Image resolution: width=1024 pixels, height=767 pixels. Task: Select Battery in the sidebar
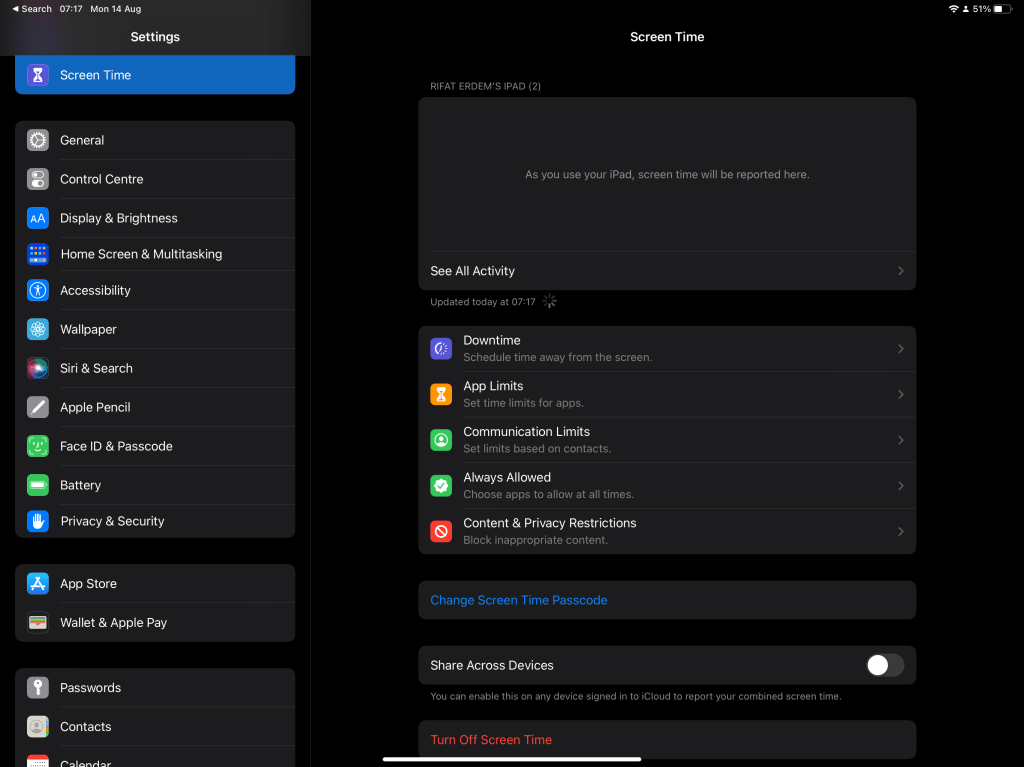[x=155, y=485]
